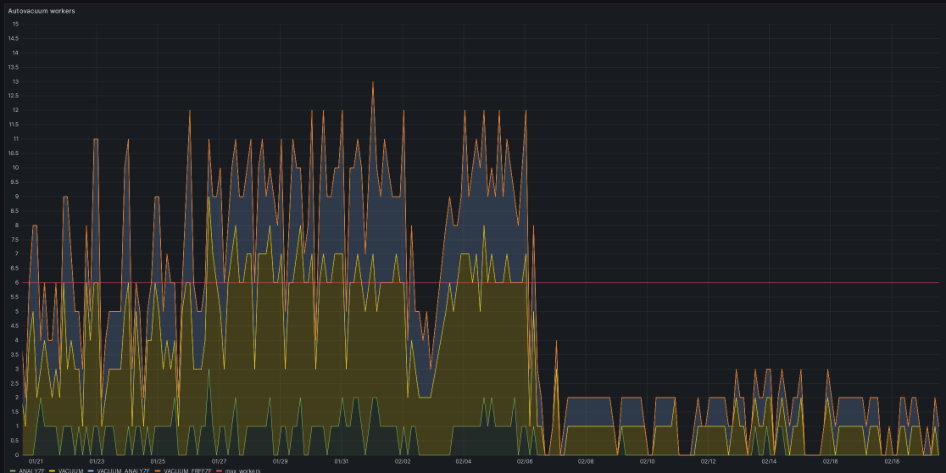This screenshot has width=946, height=473.
Task: Click the 13 y-axis value label
Action: [x=16, y=81]
